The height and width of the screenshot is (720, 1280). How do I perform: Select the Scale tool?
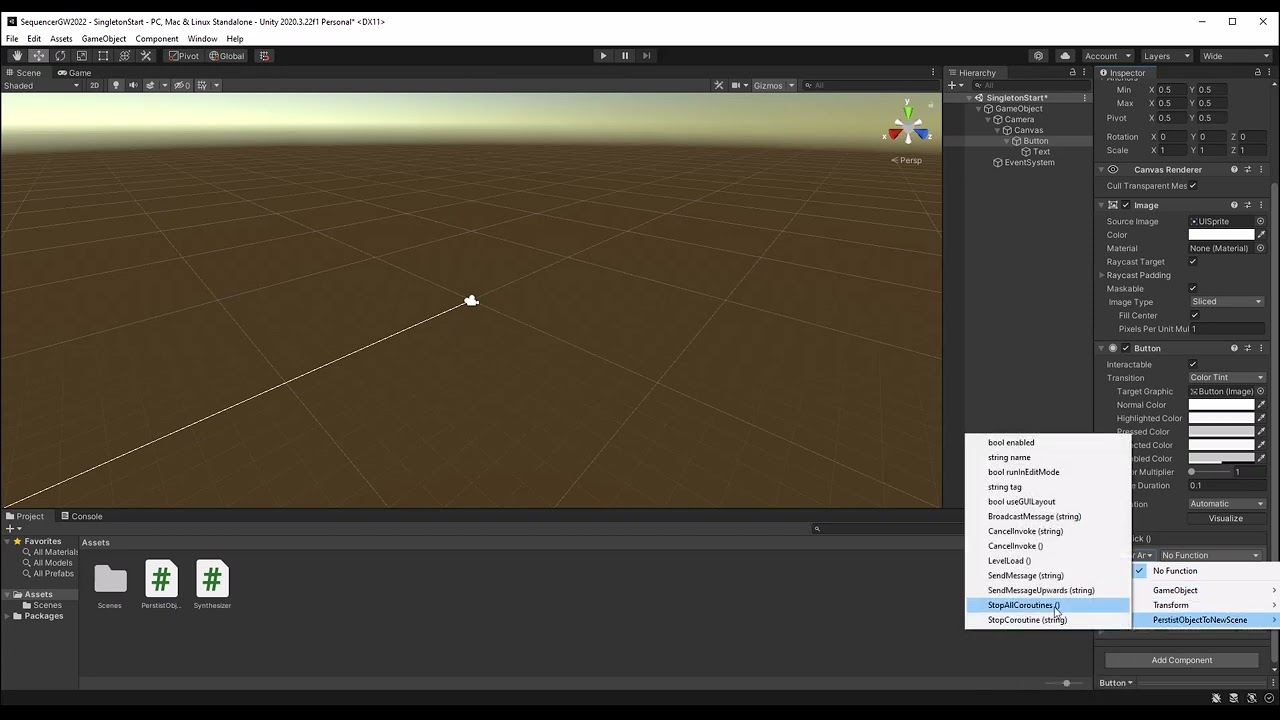pos(81,56)
